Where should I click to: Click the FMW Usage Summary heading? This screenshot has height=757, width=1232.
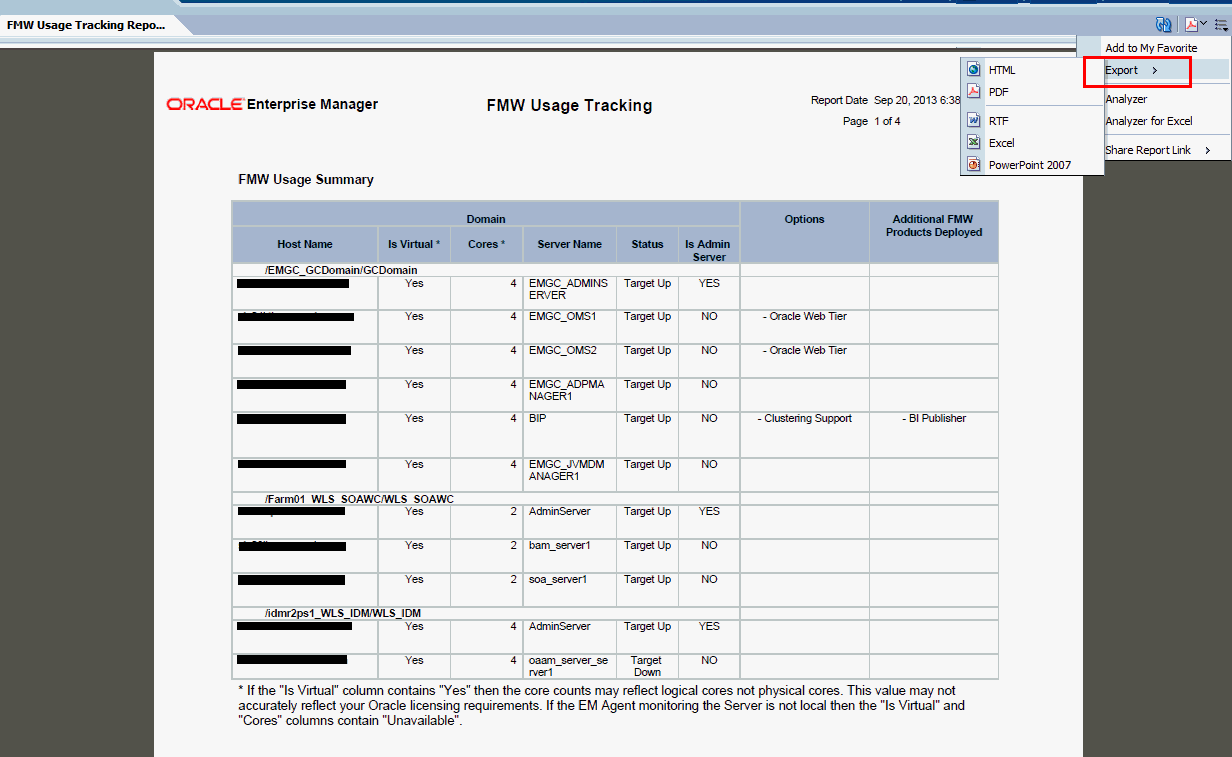(x=306, y=180)
